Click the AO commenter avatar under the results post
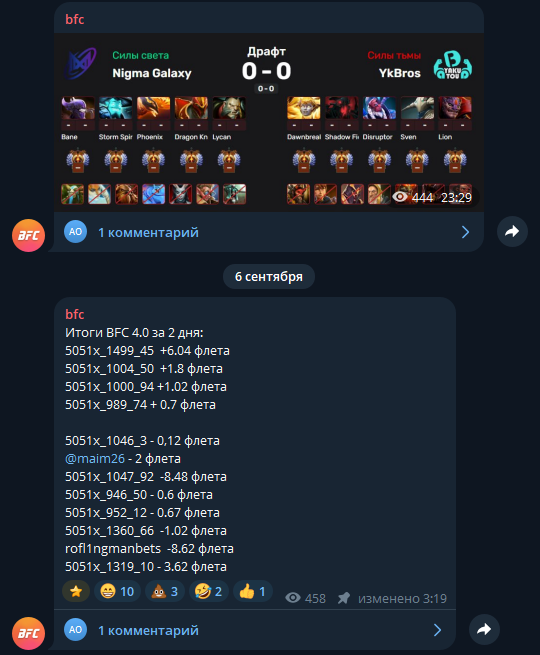 76,630
